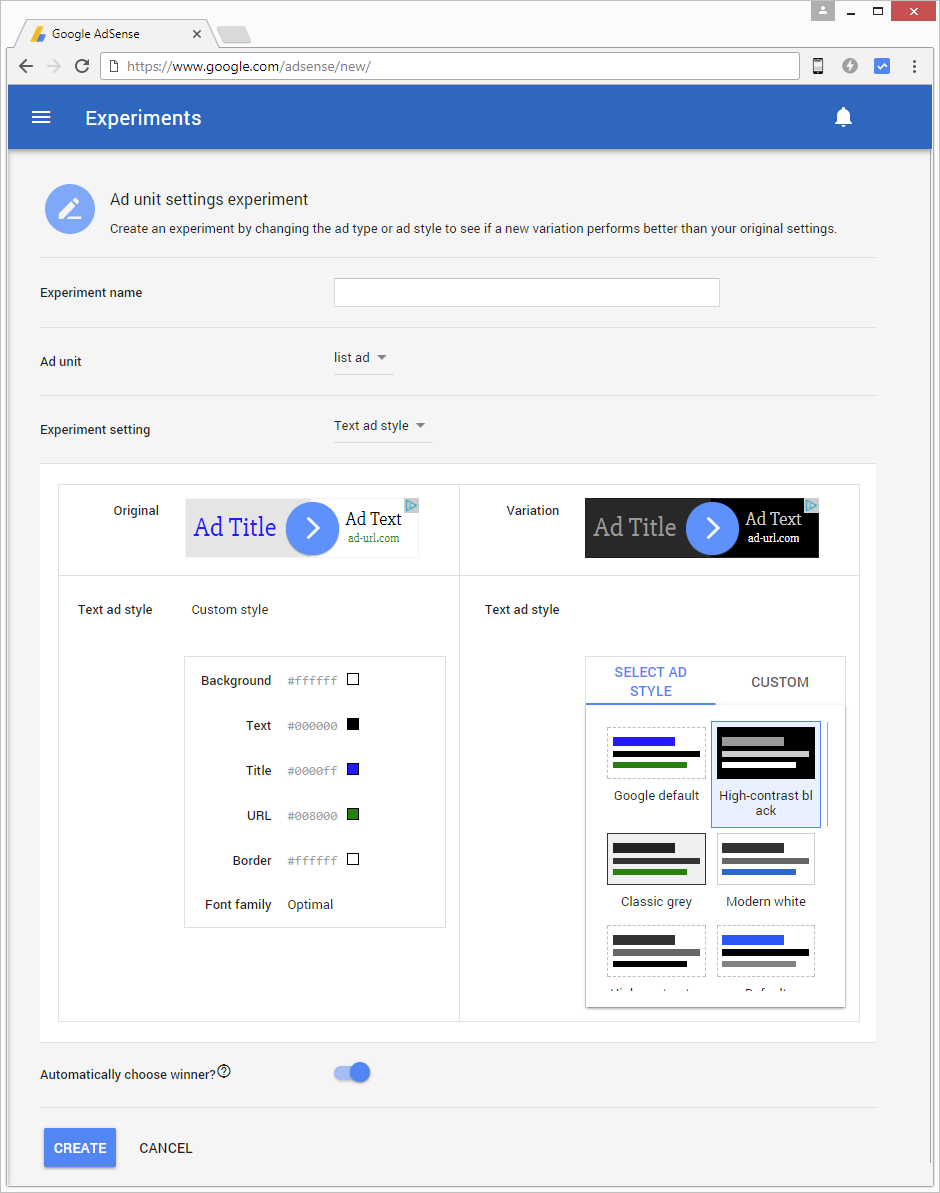Click ad-url.com in the Variation ad

(x=773, y=538)
